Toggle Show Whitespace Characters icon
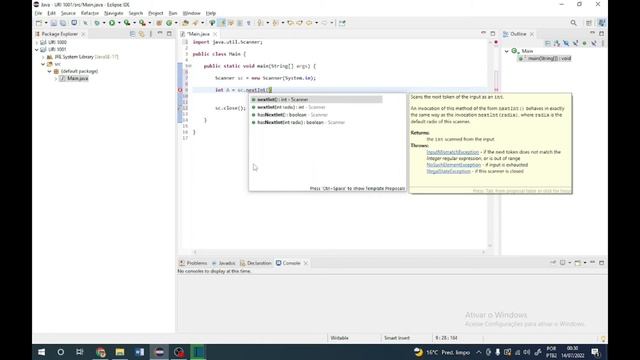The image size is (640, 360). click(x=249, y=23)
